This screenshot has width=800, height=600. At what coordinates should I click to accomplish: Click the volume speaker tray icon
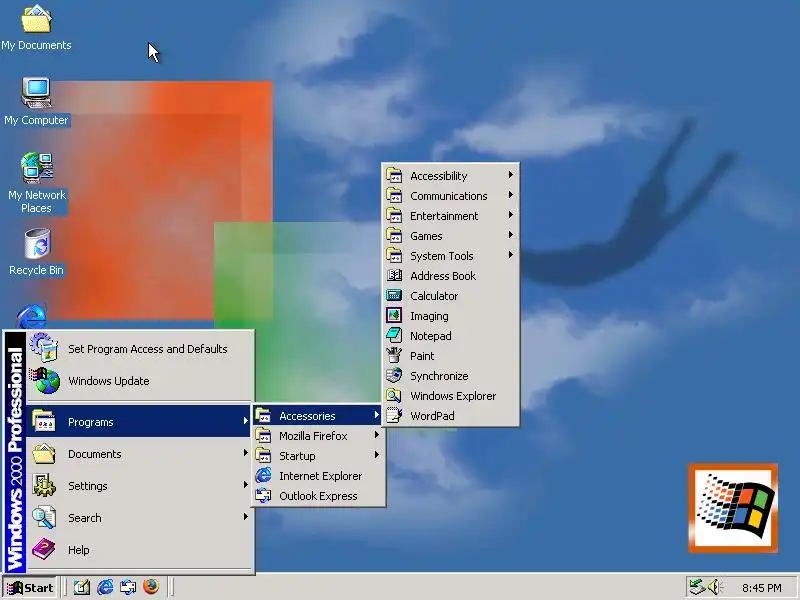click(x=715, y=587)
